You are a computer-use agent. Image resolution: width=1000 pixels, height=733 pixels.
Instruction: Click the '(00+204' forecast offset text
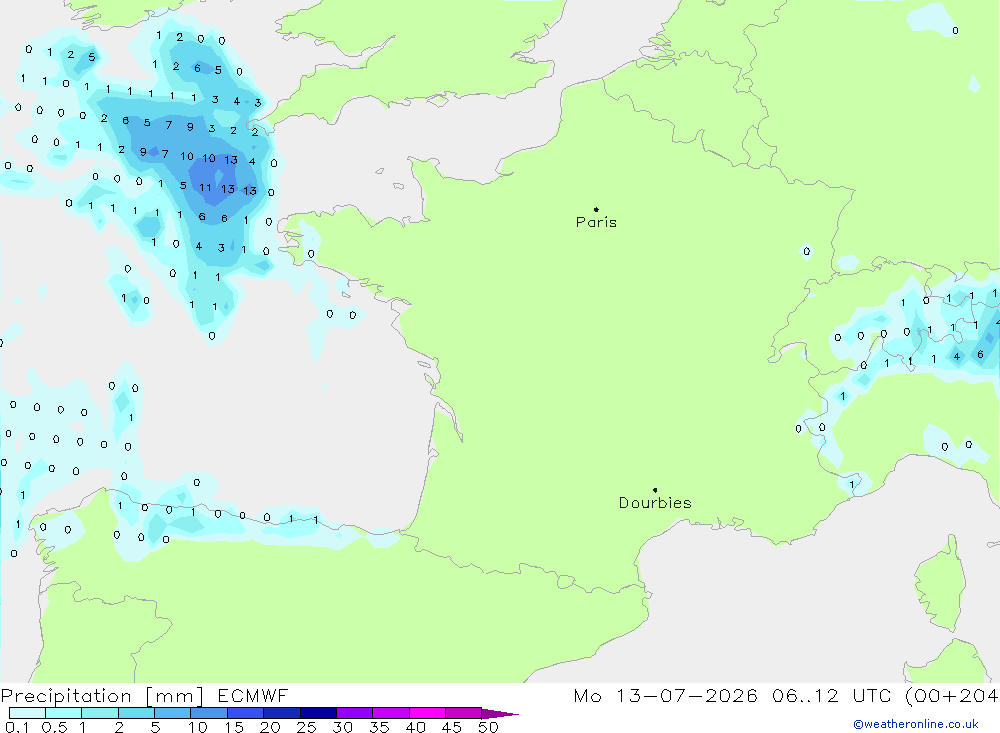point(951,696)
